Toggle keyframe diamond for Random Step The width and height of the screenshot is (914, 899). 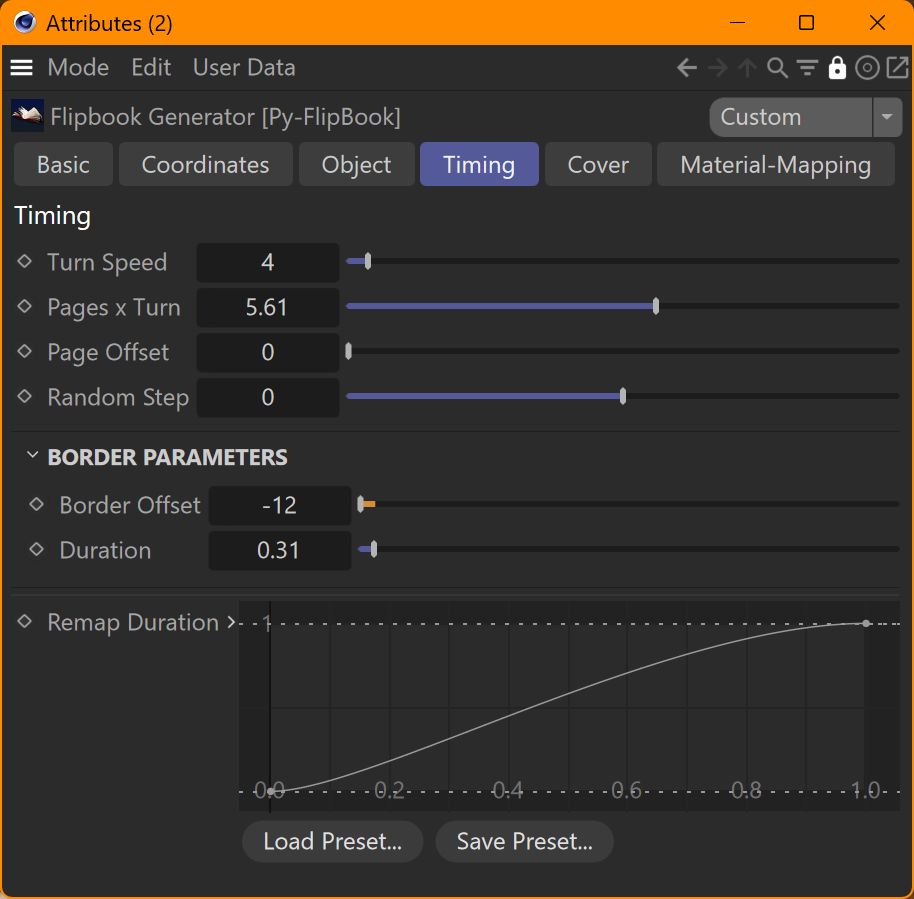(24, 396)
